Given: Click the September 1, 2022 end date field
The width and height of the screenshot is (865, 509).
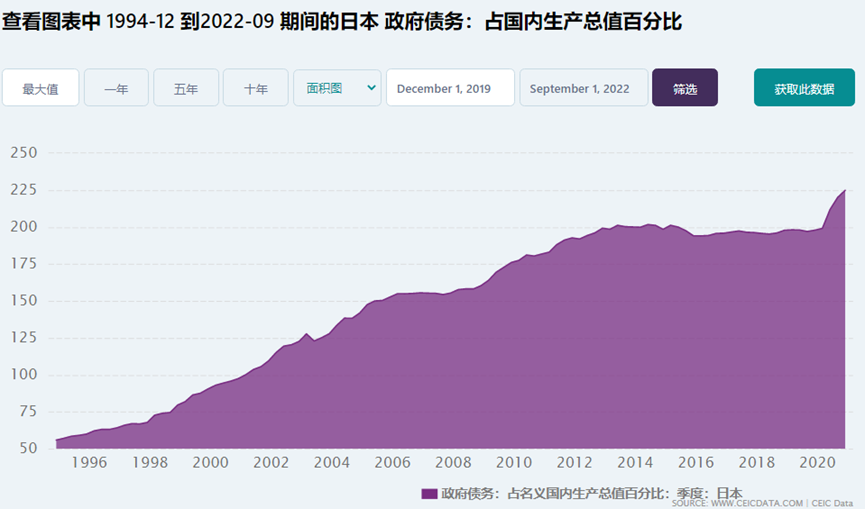Looking at the screenshot, I should pyautogui.click(x=584, y=88).
